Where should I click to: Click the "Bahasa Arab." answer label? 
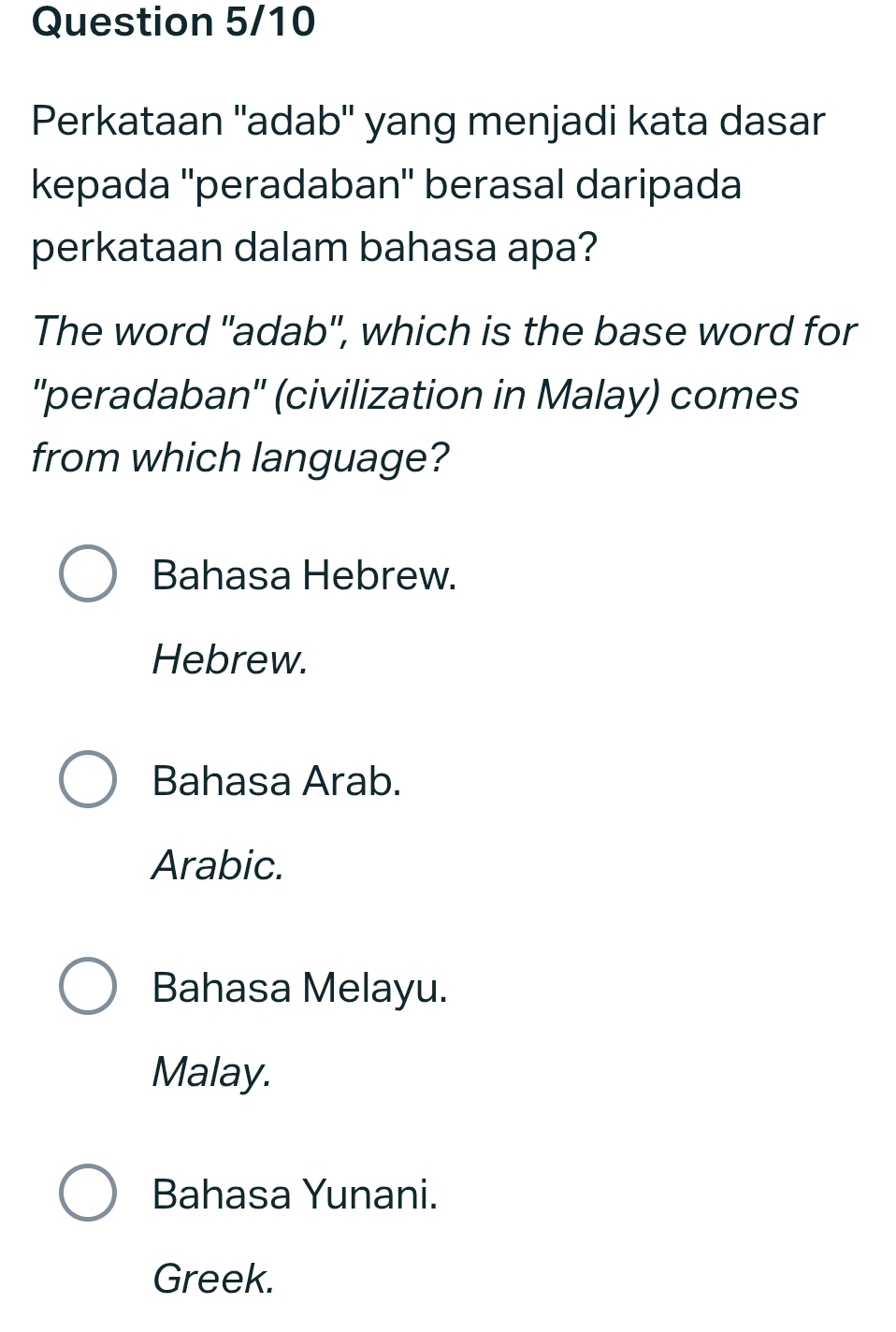277,780
